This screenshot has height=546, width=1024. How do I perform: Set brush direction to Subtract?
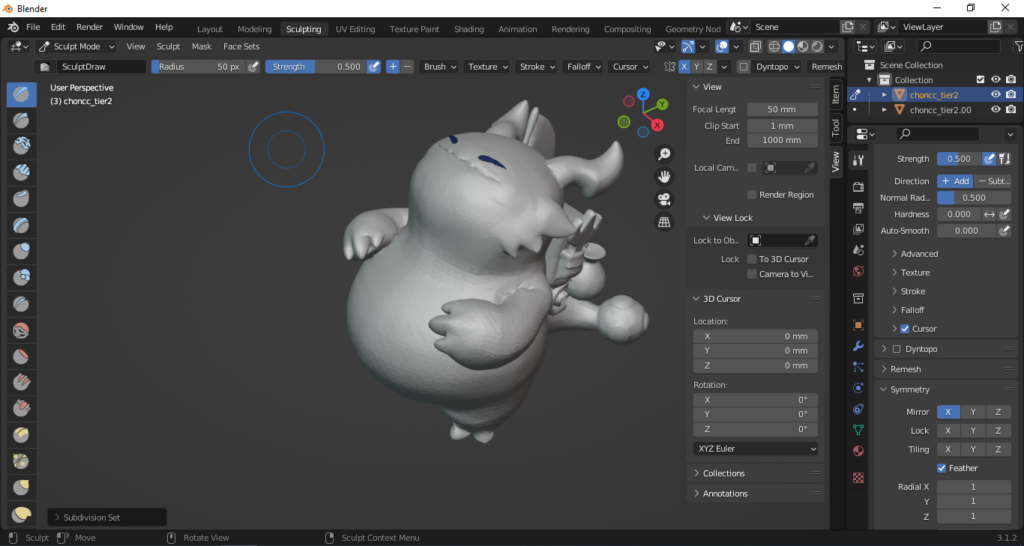993,181
